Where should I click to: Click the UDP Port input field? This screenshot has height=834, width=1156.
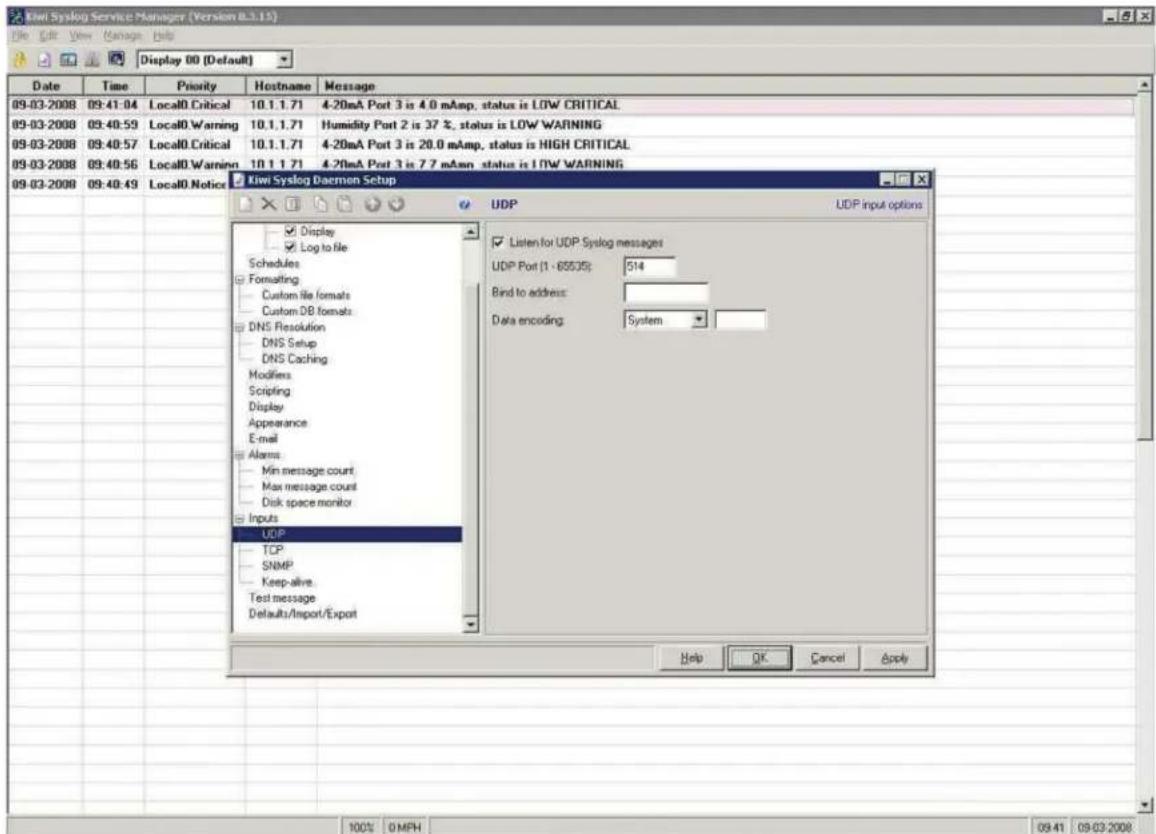click(x=650, y=266)
